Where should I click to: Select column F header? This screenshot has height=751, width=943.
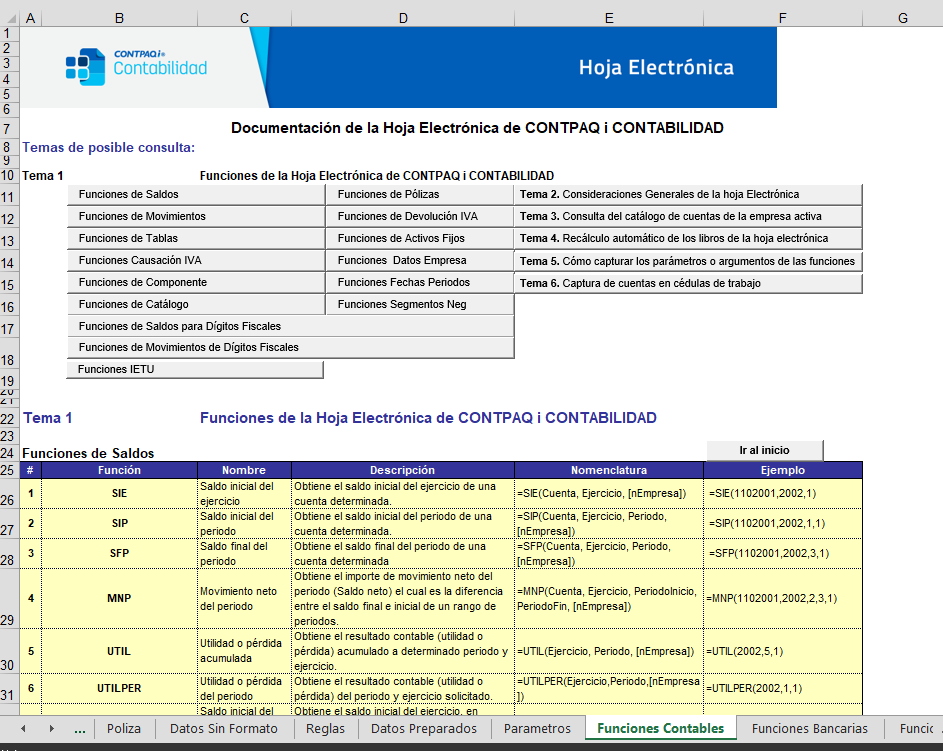pyautogui.click(x=782, y=19)
